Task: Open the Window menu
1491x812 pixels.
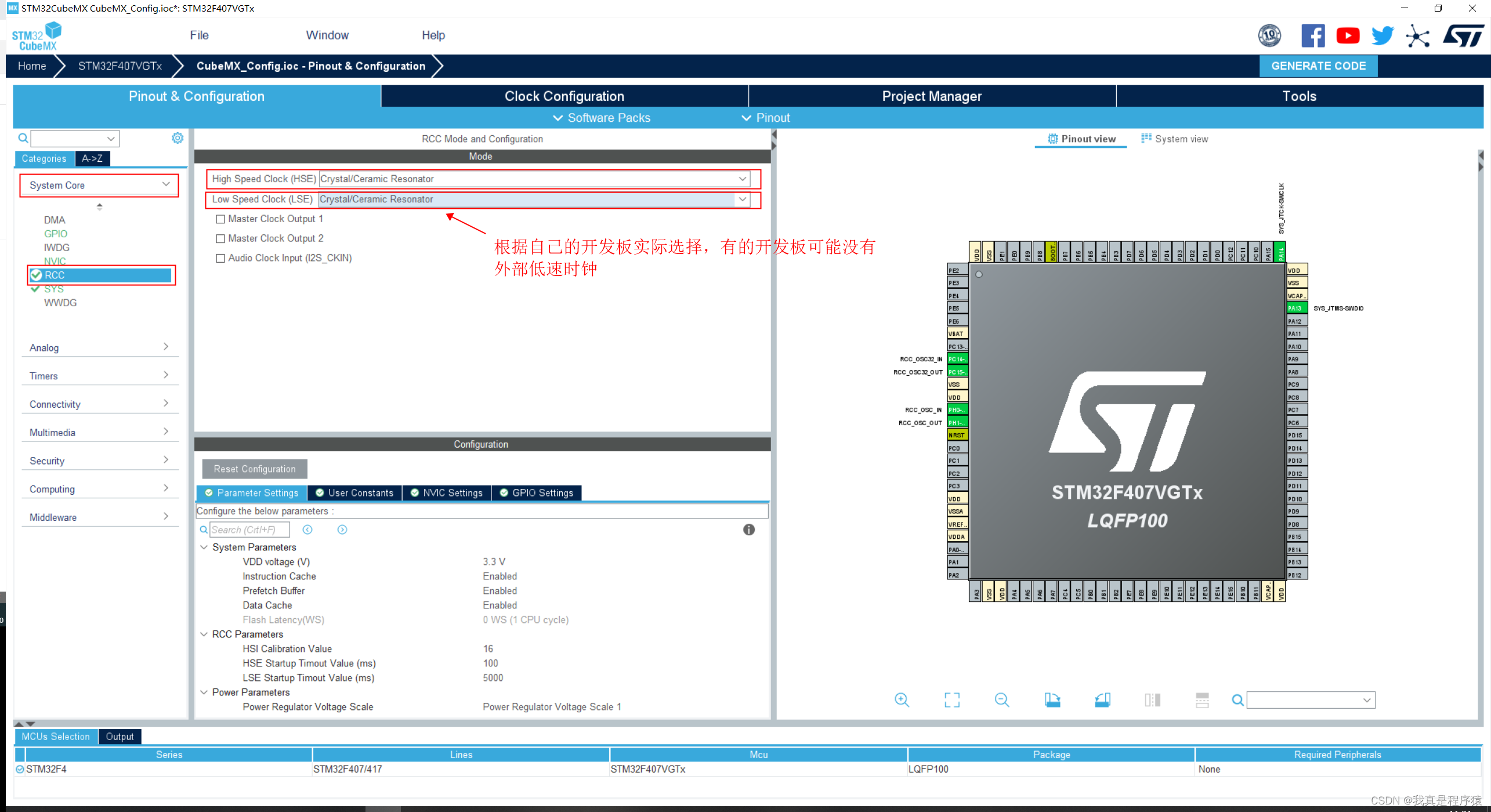Action: [327, 35]
